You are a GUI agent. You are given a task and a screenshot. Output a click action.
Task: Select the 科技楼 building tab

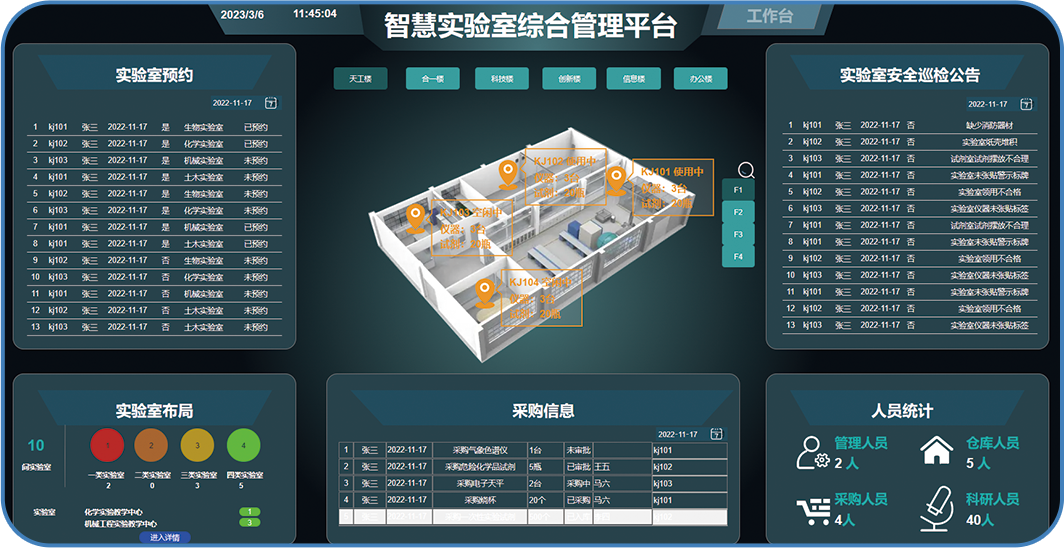[488, 79]
